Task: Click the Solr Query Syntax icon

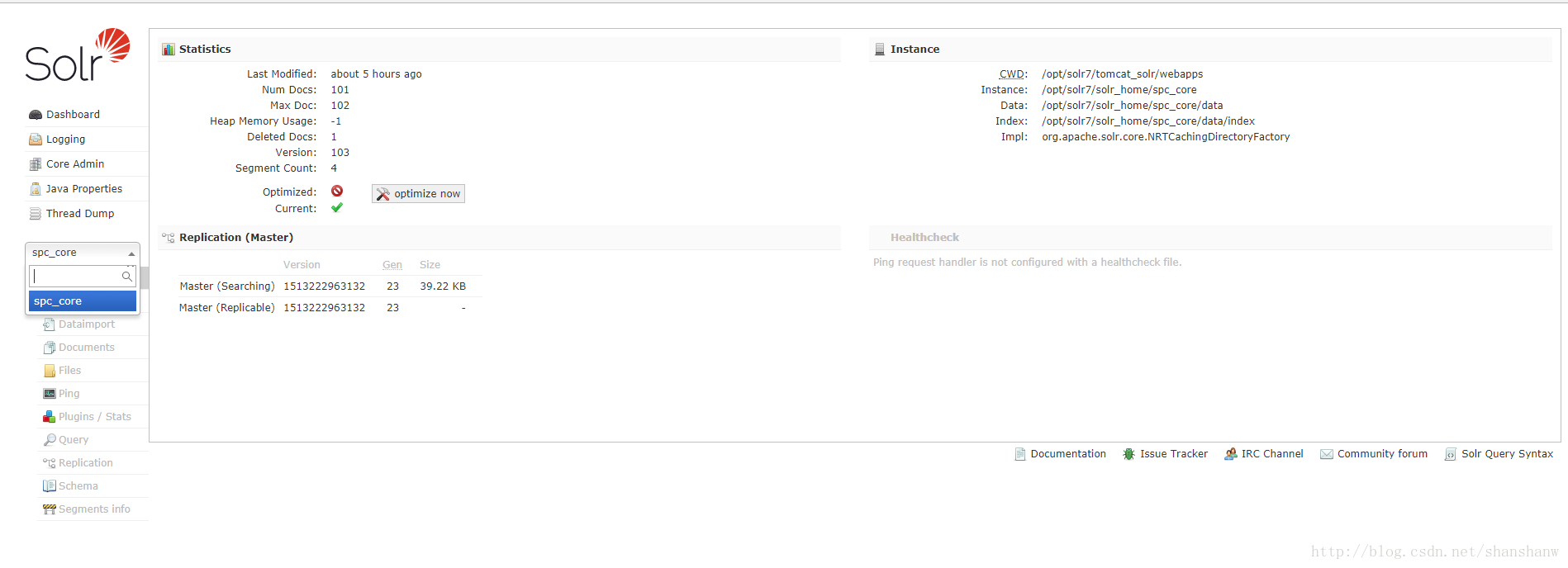Action: [1450, 454]
